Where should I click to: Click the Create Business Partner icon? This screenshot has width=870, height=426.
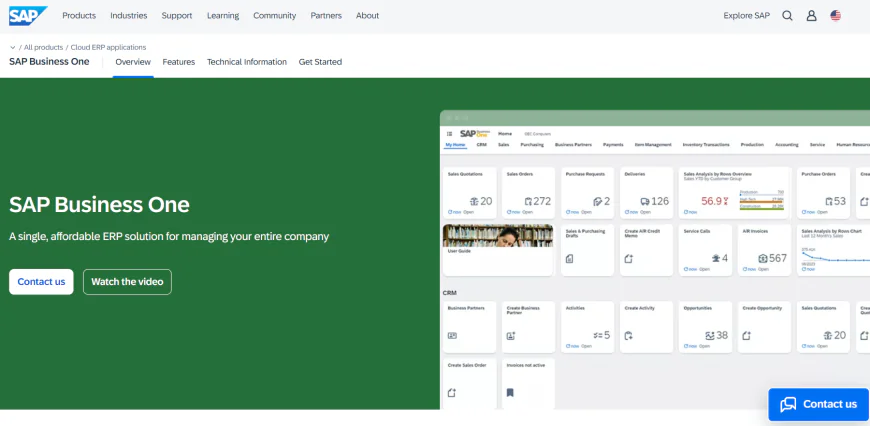(511, 336)
